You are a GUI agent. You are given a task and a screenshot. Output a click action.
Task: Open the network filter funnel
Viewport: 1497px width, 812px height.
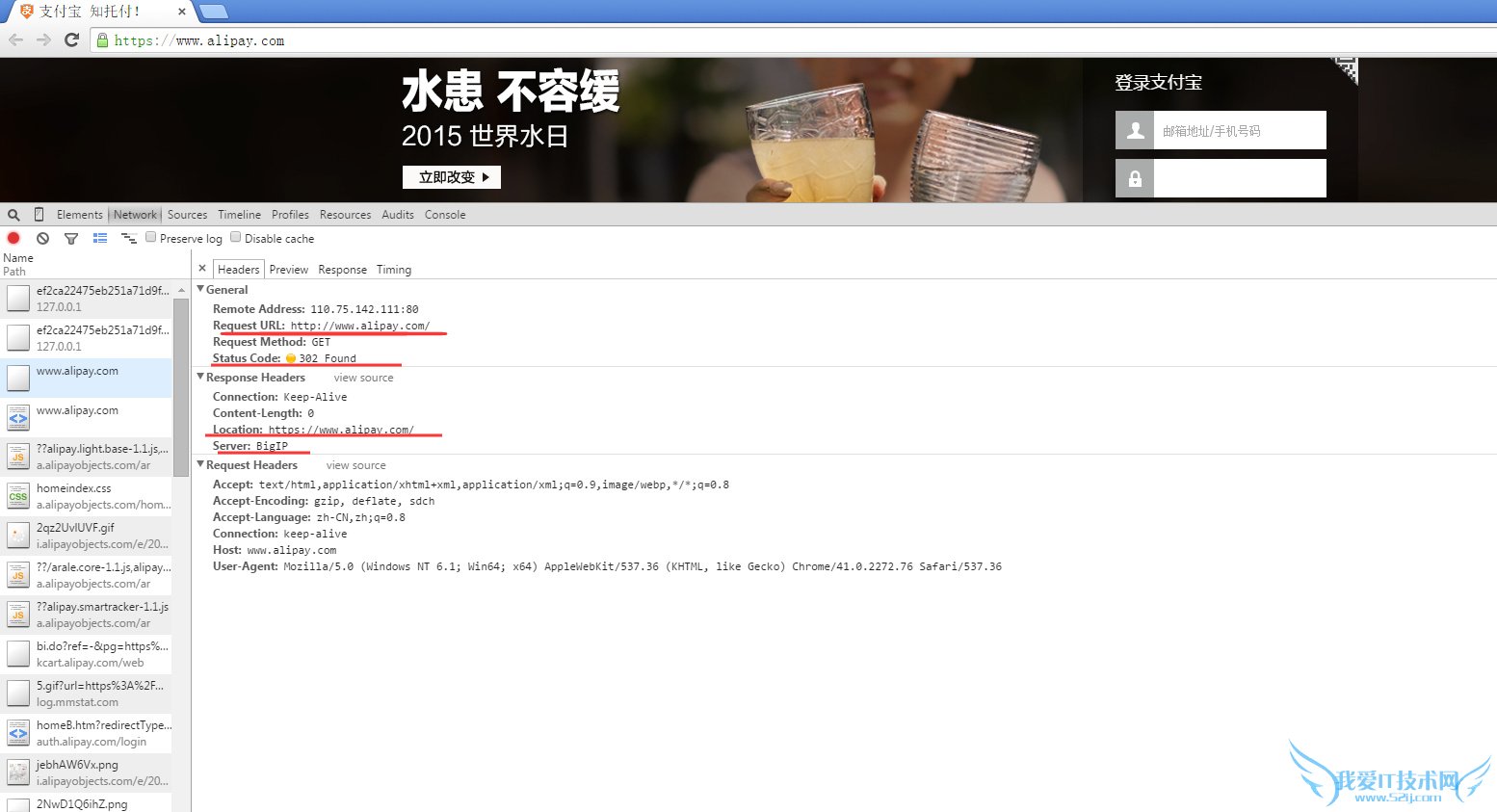(x=70, y=238)
